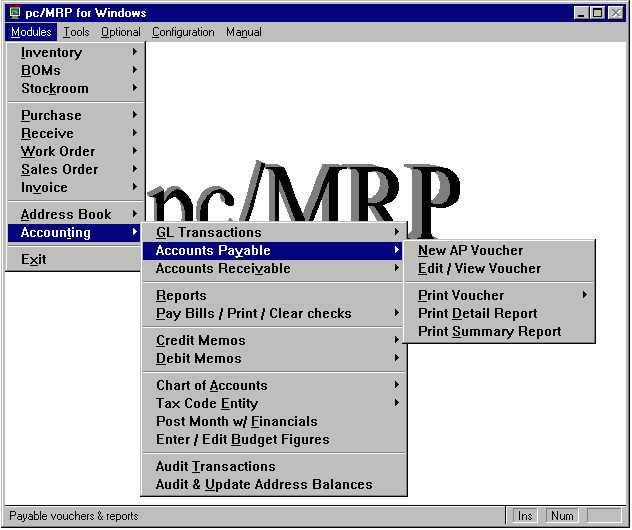Open the Credit Memos submenu
This screenshot has width=632, height=530.
pyautogui.click(x=274, y=340)
